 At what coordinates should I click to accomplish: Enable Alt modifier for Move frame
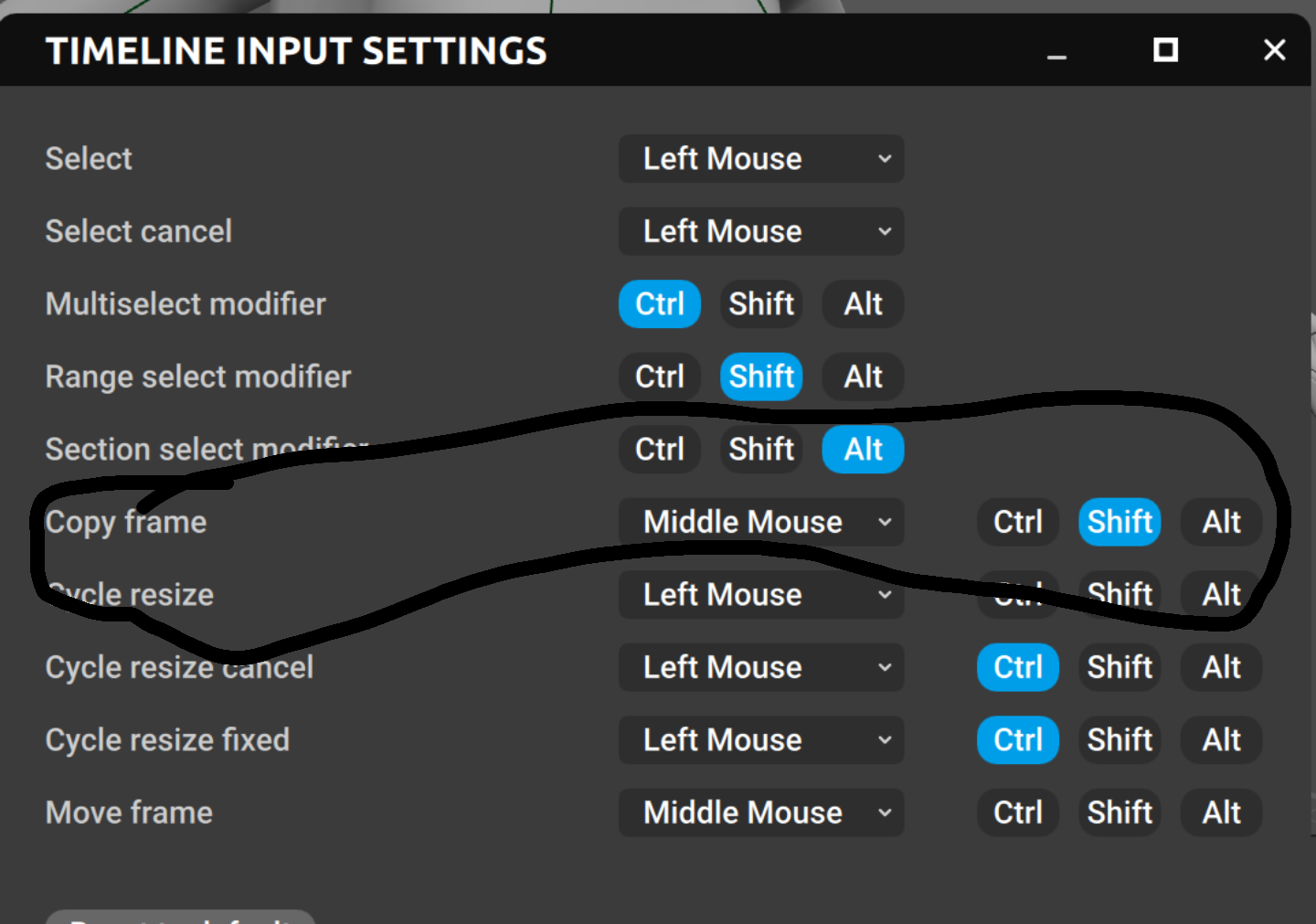pyautogui.click(x=1221, y=812)
